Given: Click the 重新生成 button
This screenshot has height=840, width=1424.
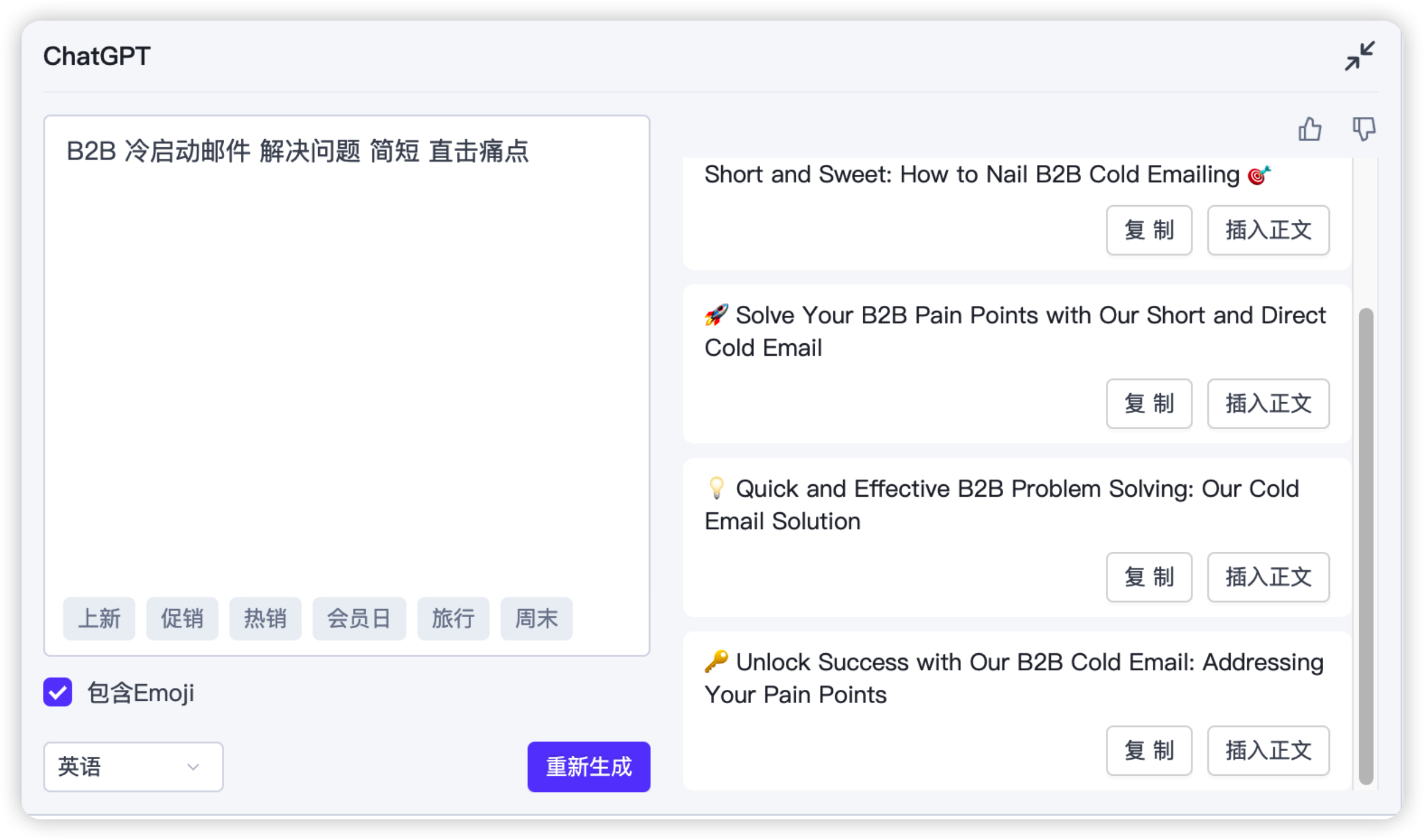Looking at the screenshot, I should [589, 767].
